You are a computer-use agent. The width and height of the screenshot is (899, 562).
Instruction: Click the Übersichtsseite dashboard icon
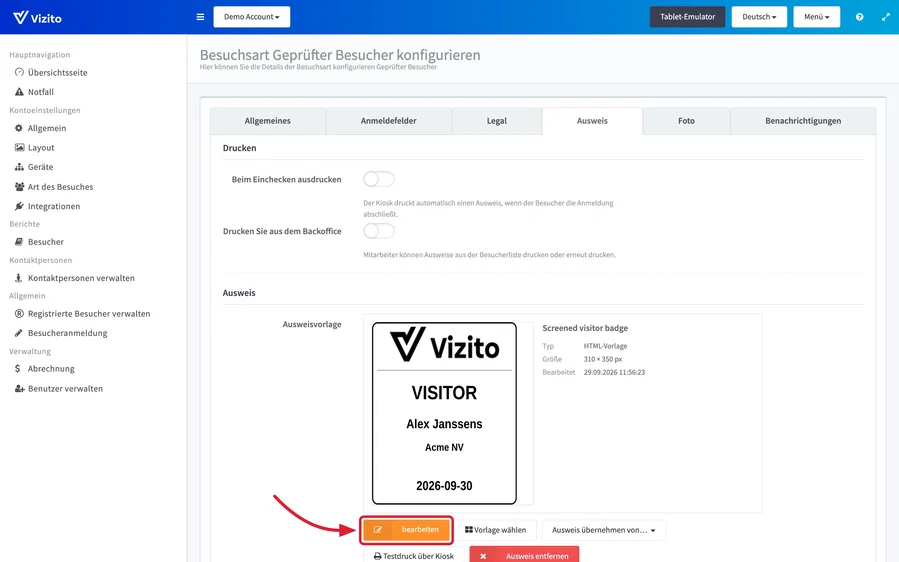(x=19, y=72)
